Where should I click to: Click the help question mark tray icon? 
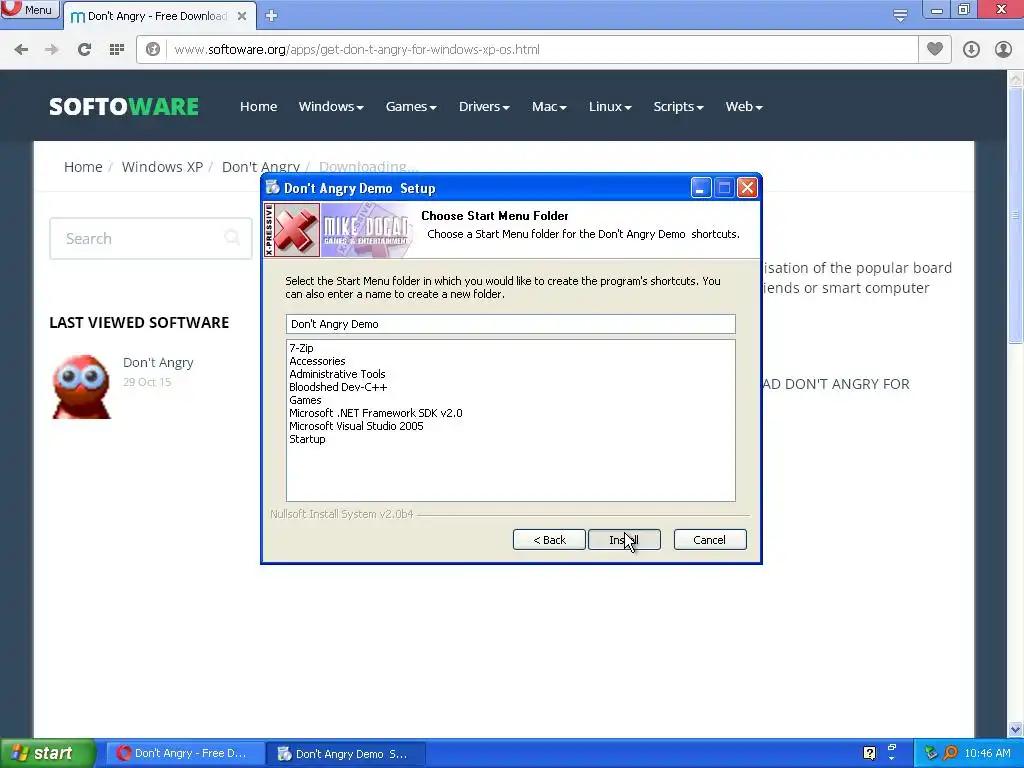tap(869, 753)
